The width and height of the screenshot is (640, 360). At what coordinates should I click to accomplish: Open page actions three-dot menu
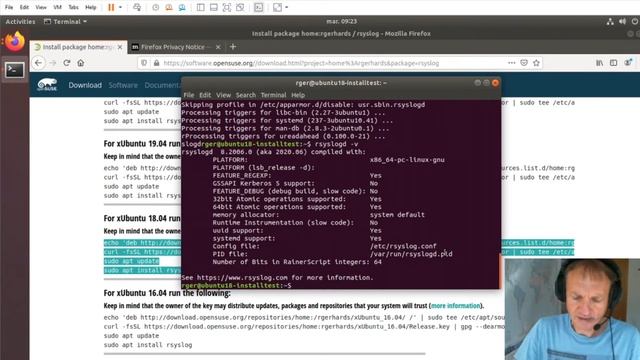511,63
